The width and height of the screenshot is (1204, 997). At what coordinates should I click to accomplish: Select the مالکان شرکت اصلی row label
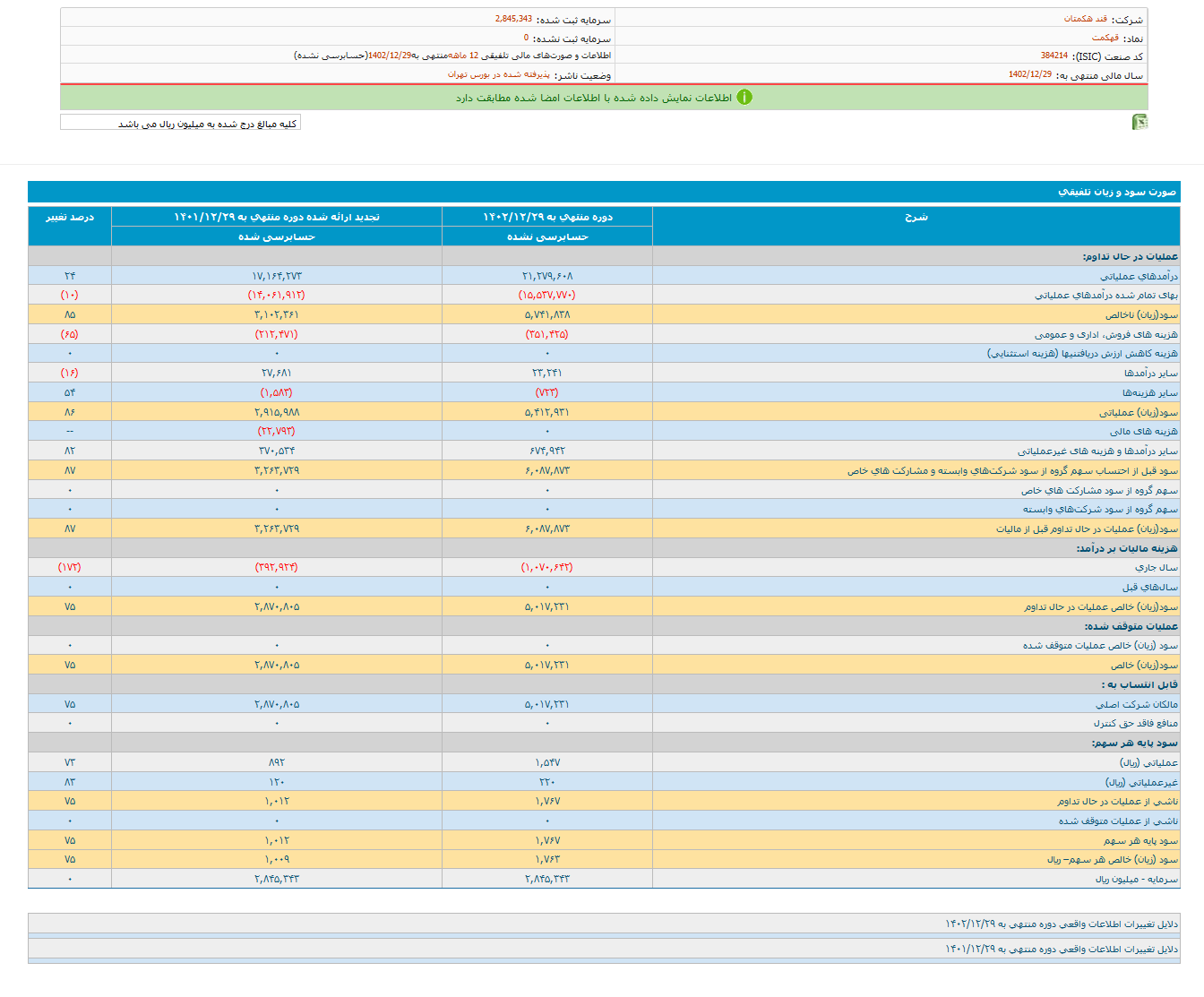(x=1137, y=704)
